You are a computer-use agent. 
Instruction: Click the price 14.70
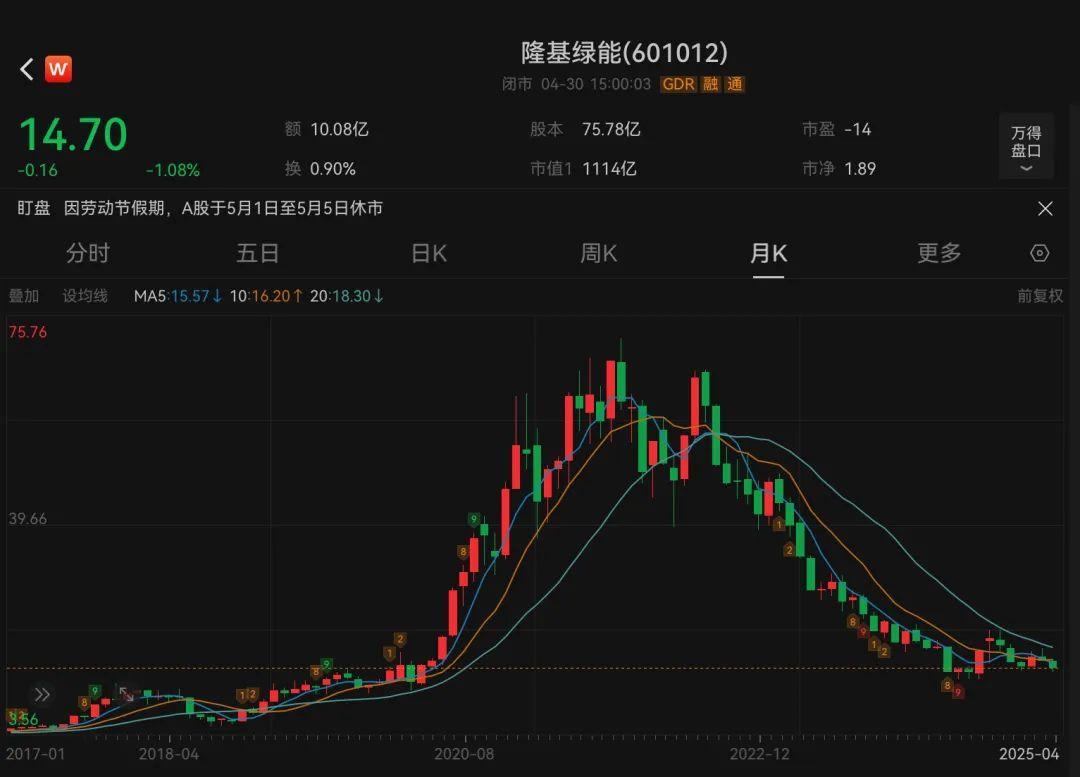(73, 134)
